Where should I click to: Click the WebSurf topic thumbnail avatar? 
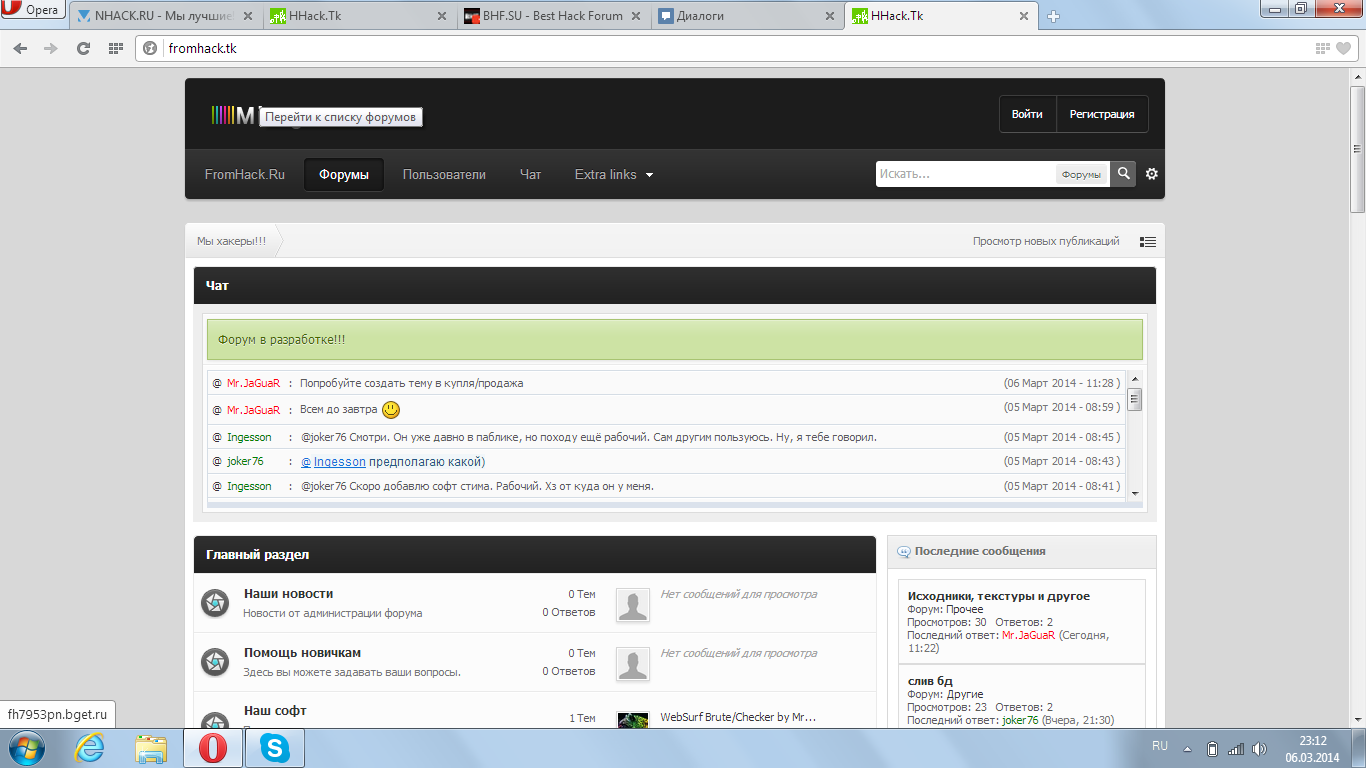632,720
